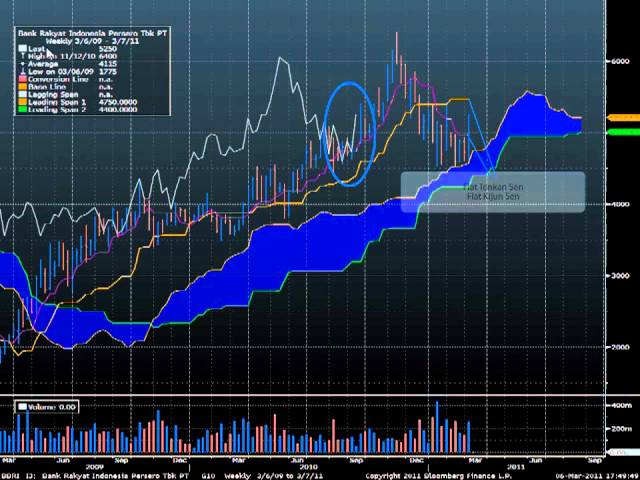640x480 pixels.
Task: Select the Lagging Span legend label
Action: point(53,94)
